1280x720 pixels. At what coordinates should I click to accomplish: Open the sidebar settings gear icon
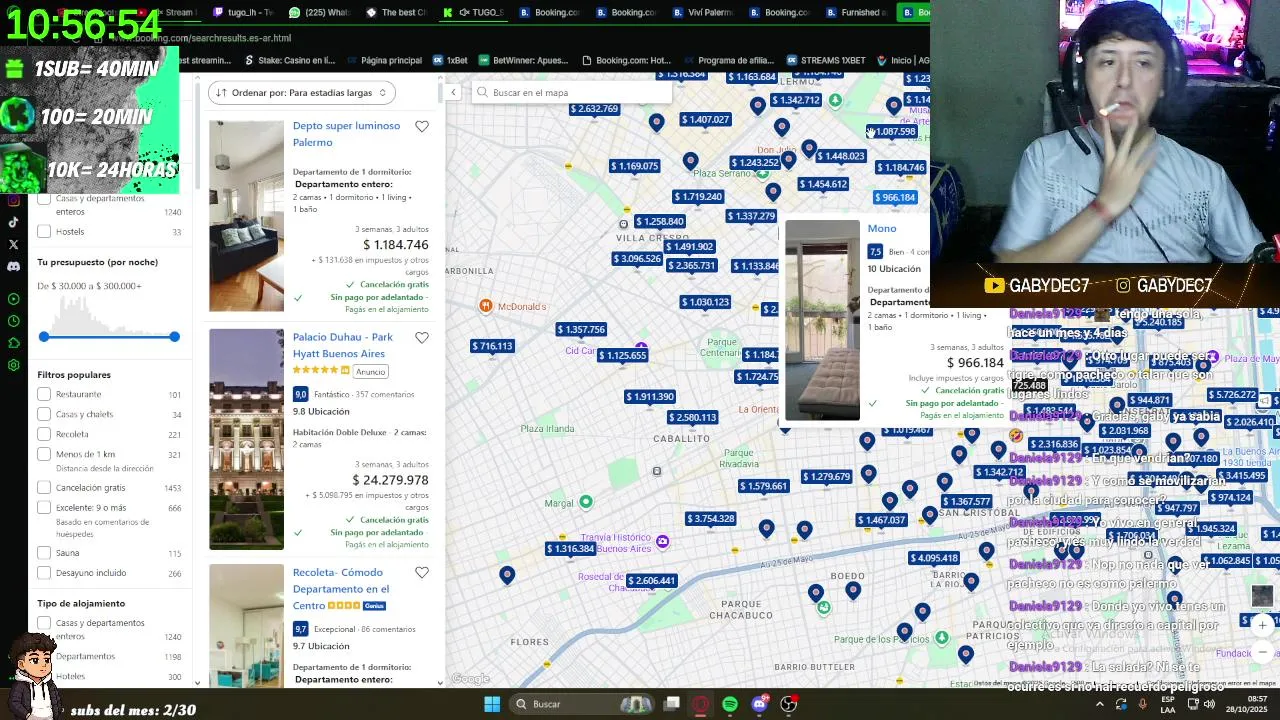pyautogui.click(x=14, y=365)
